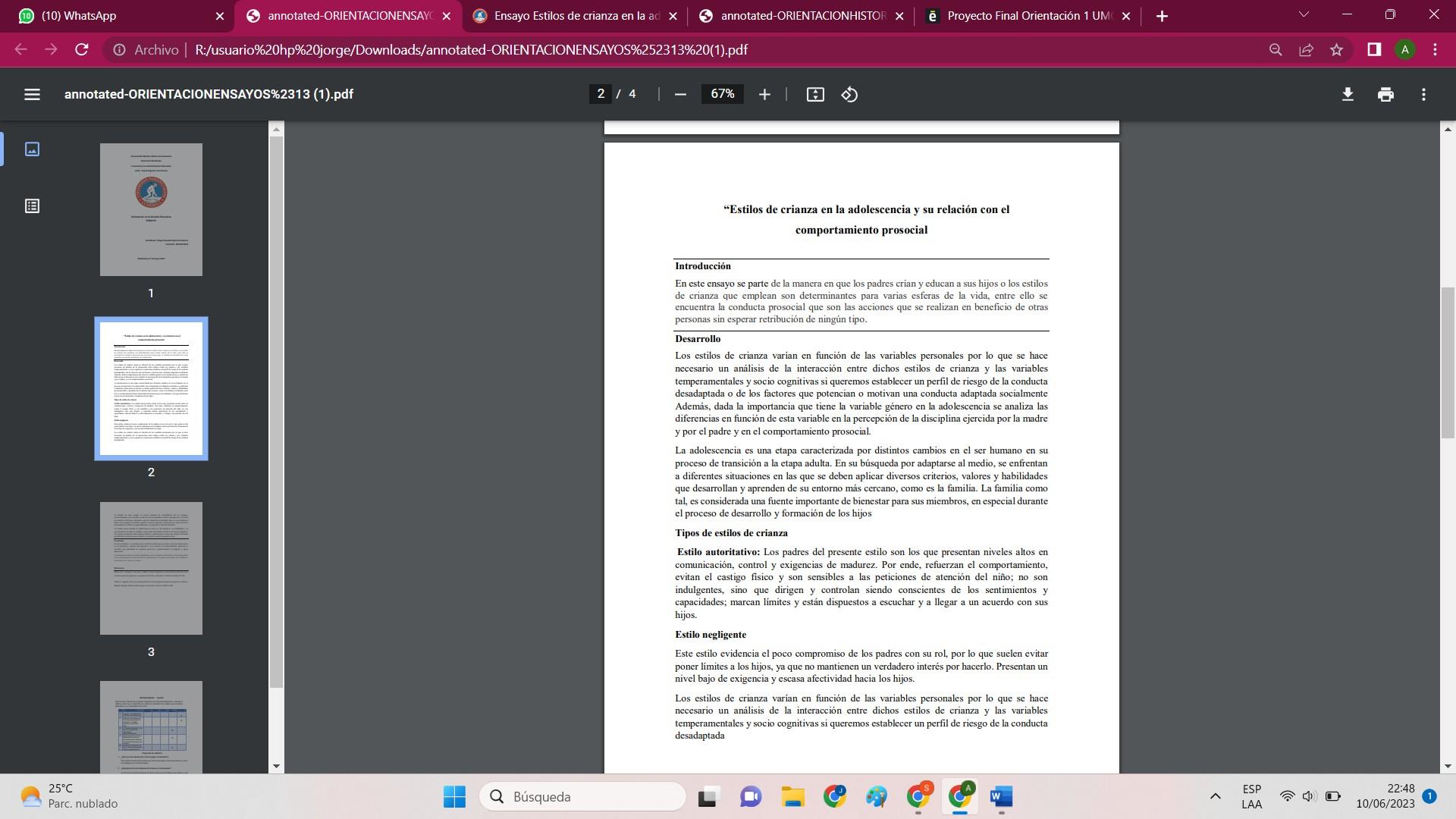Rotate the document counterclockwise
1456x819 pixels.
pyautogui.click(x=849, y=94)
